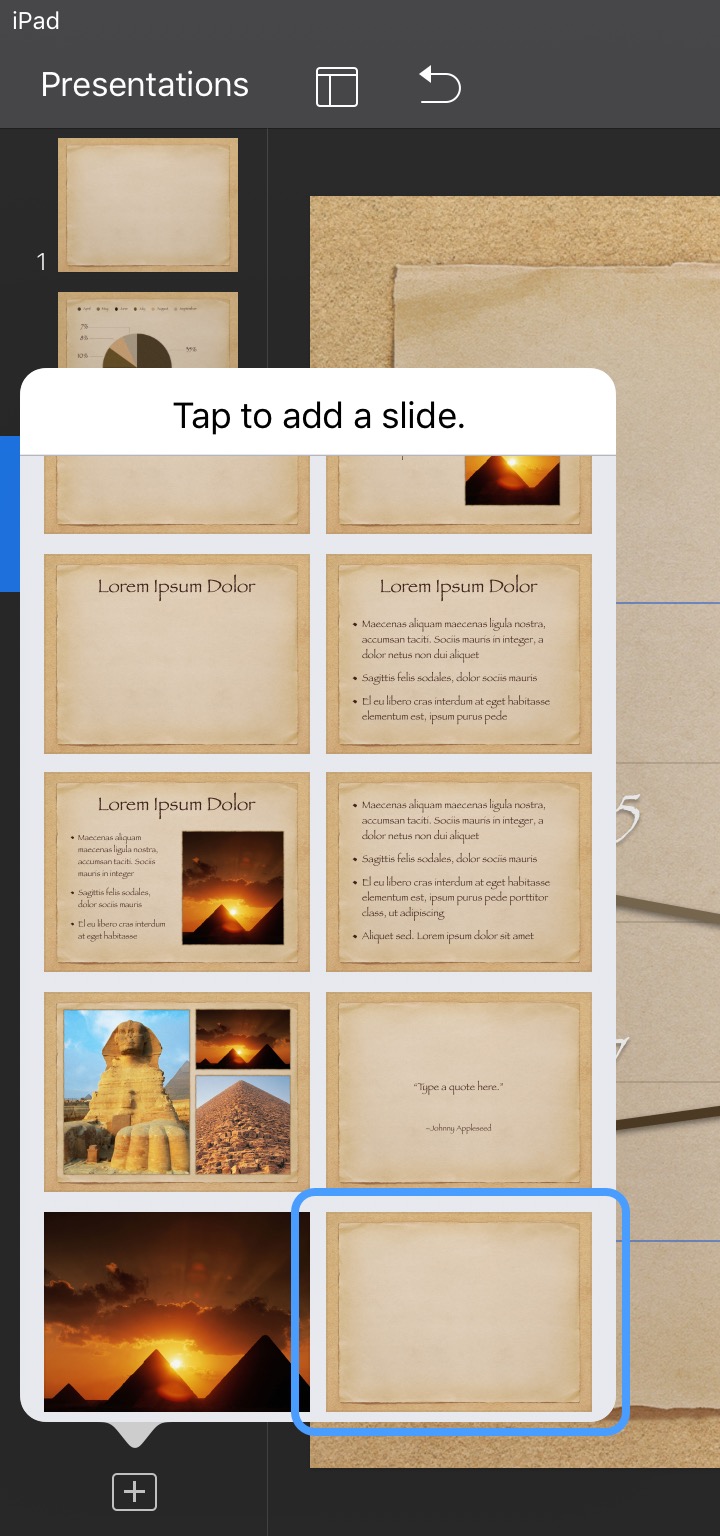Add title, bullets and pyramid photo layout
Image resolution: width=720 pixels, height=1536 pixels.
pyautogui.click(x=177, y=872)
